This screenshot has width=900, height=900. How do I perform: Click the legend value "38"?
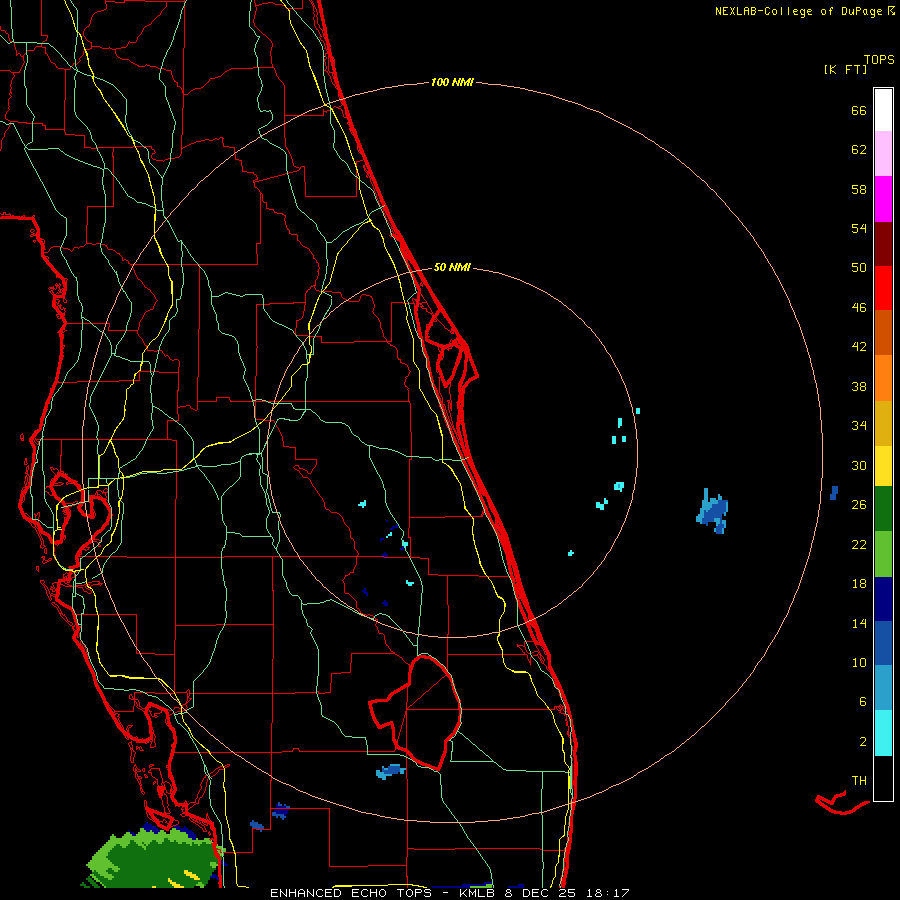(859, 386)
